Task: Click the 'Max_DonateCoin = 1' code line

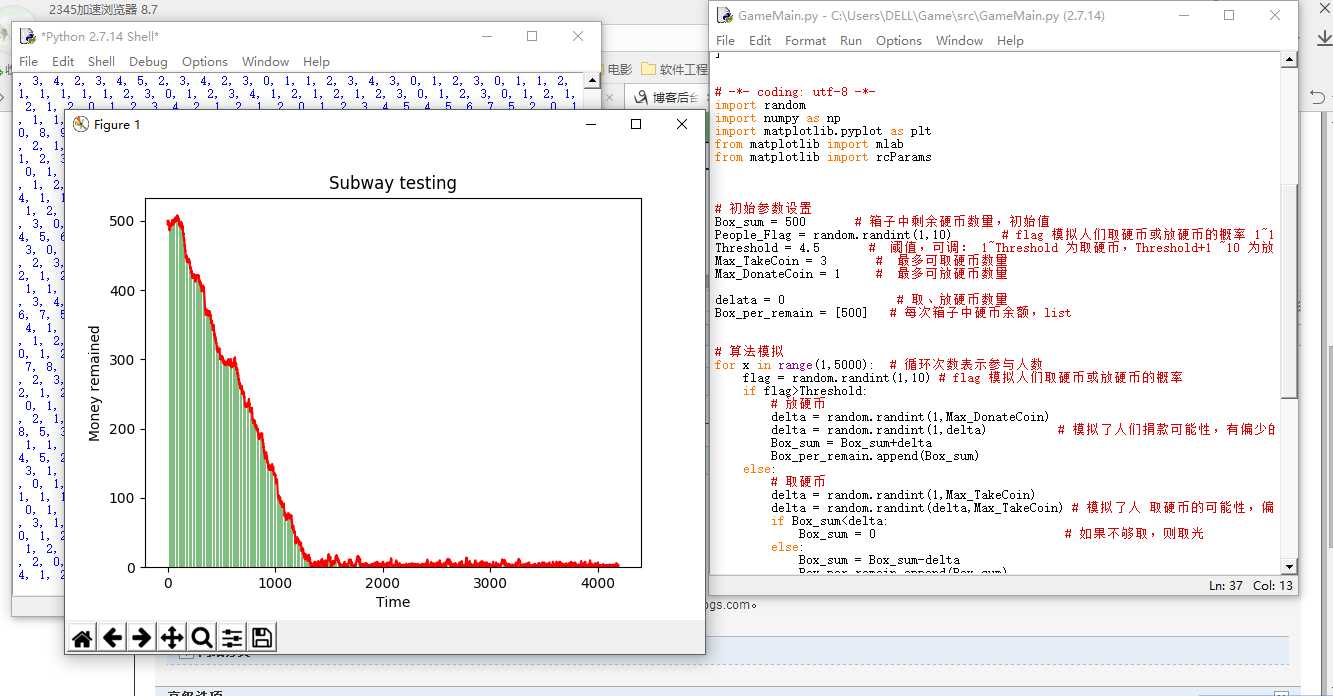Action: [x=777, y=274]
